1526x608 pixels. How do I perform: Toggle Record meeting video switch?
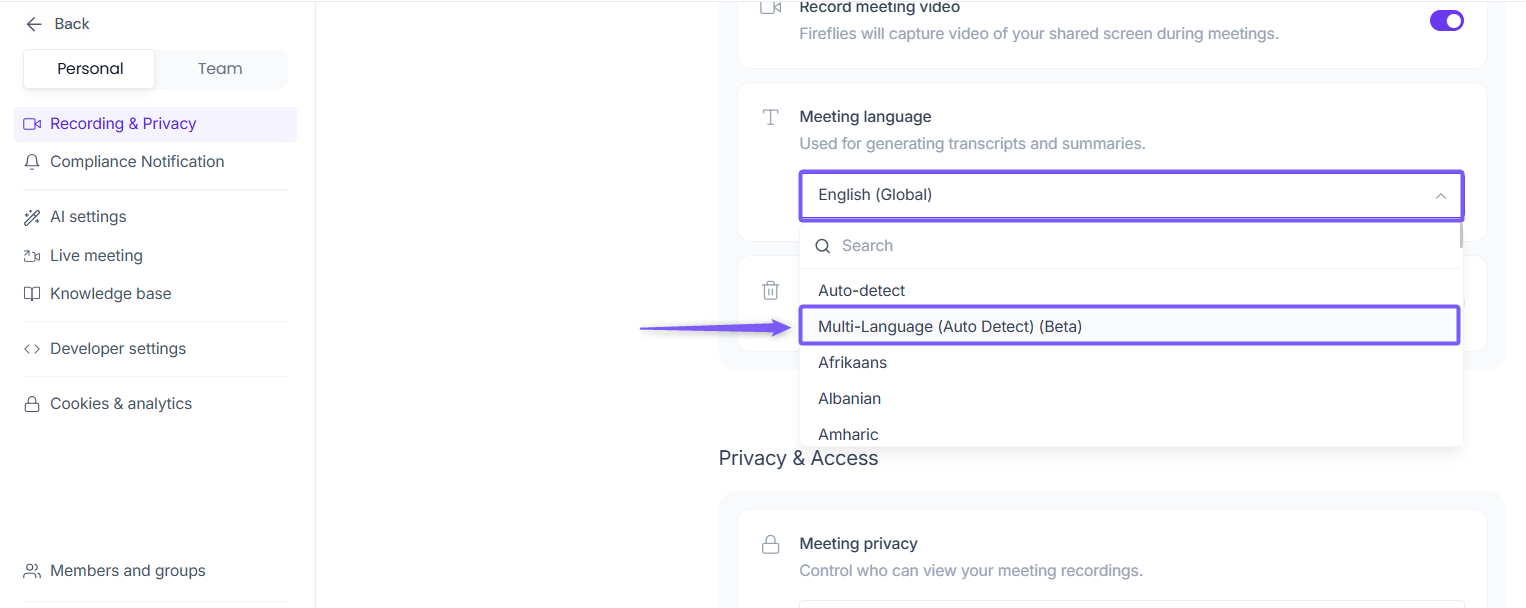[x=1446, y=21]
